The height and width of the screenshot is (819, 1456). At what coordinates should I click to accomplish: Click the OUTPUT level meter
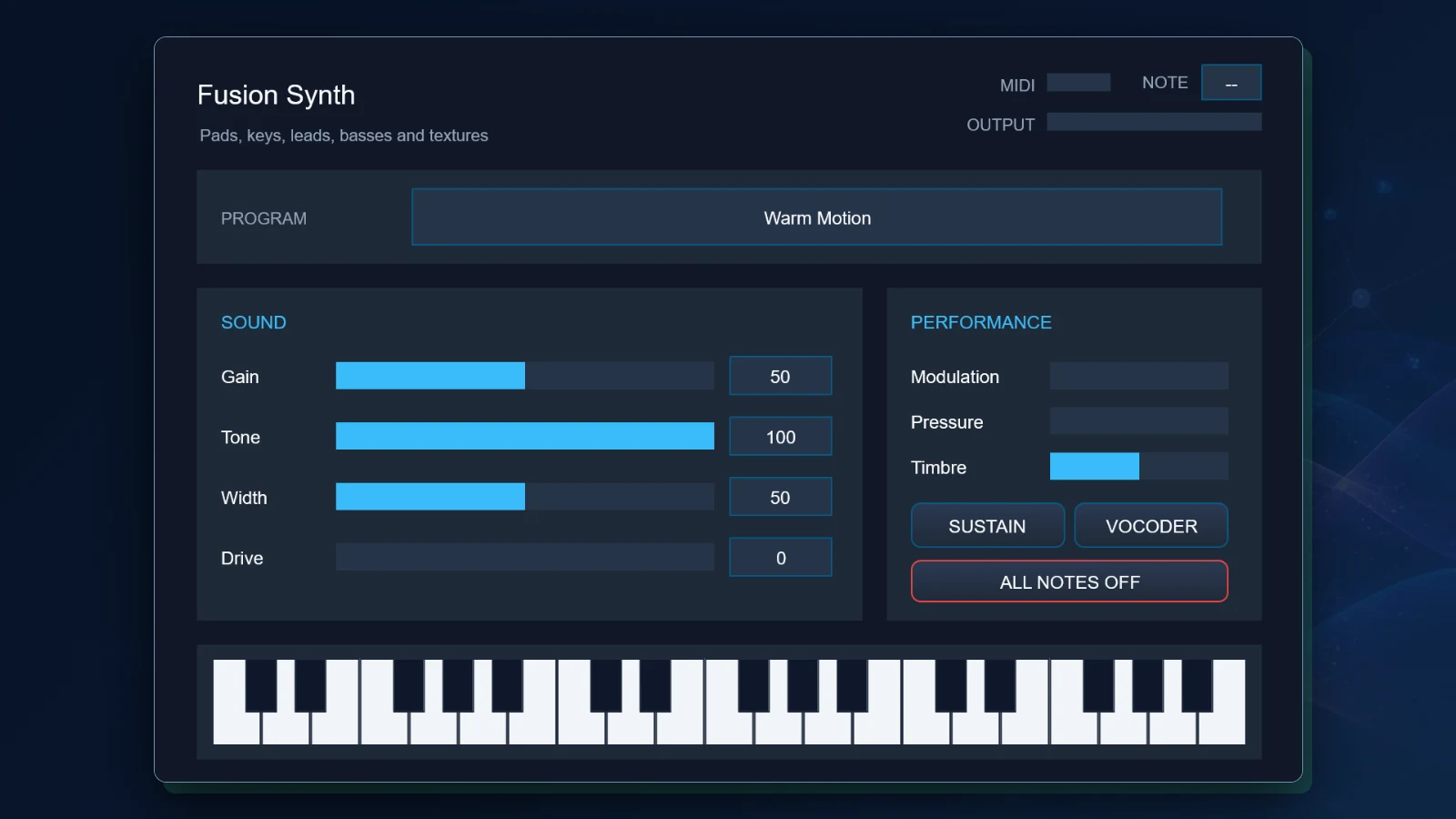[x=1154, y=122]
